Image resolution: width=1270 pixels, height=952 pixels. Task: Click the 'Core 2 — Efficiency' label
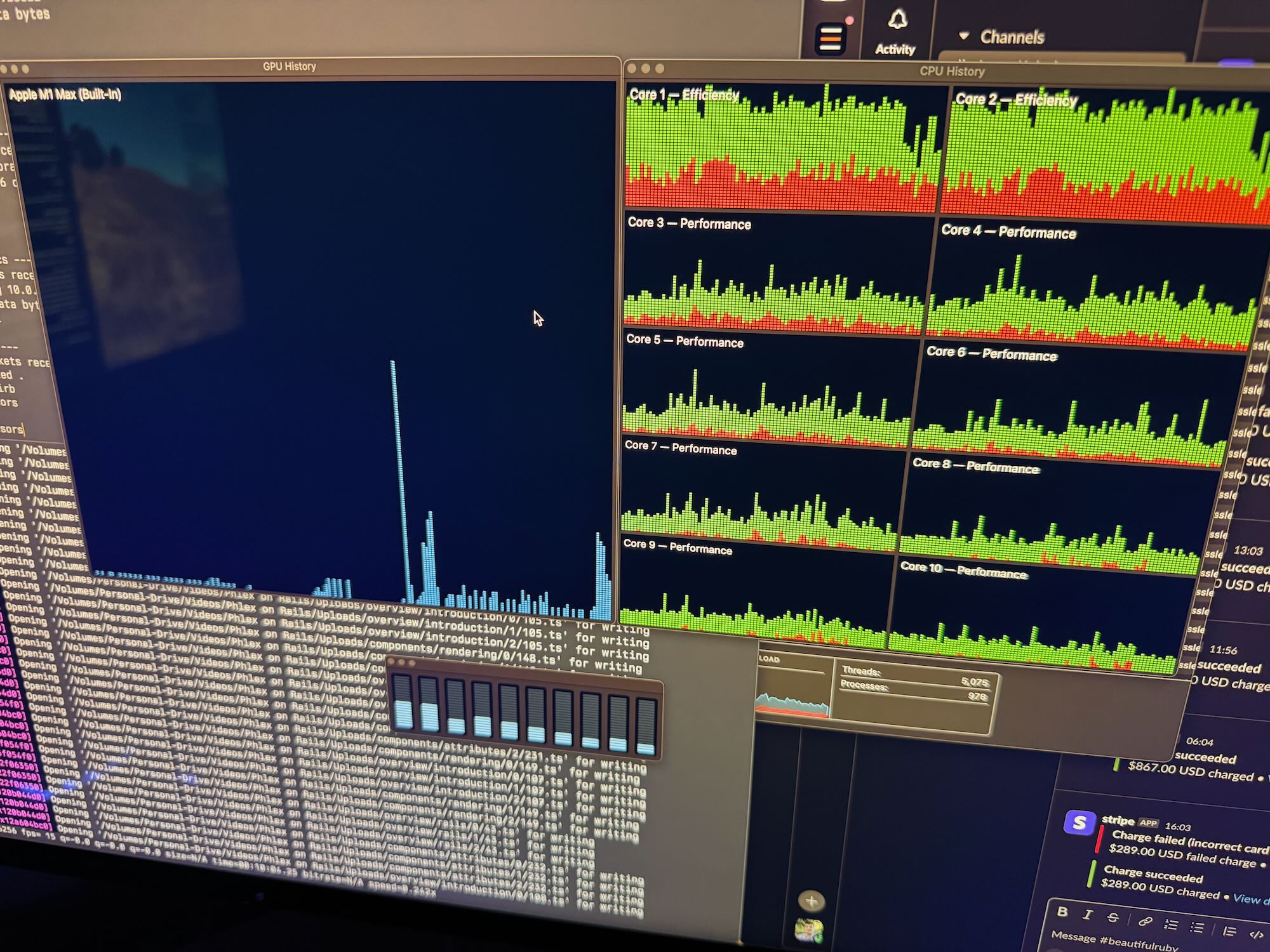pyautogui.click(x=1016, y=100)
